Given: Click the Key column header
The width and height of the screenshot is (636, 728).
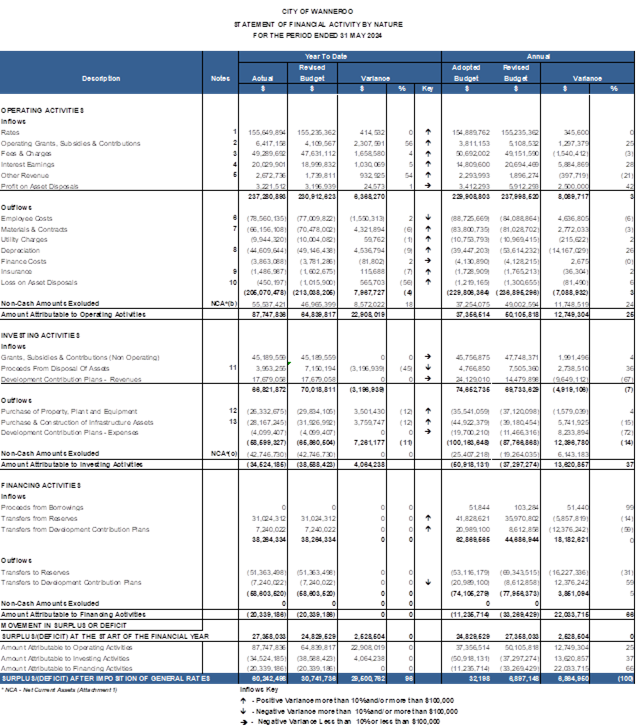Looking at the screenshot, I should tap(427, 89).
